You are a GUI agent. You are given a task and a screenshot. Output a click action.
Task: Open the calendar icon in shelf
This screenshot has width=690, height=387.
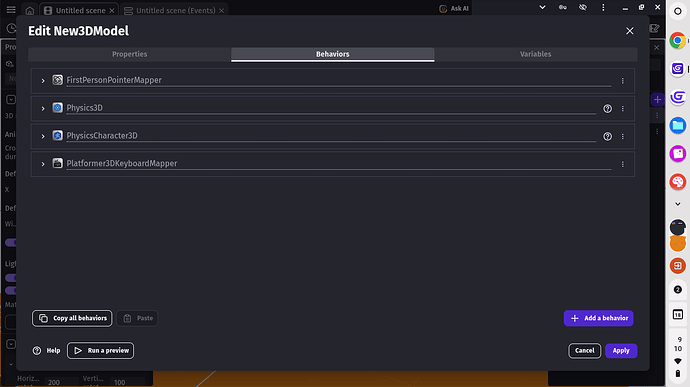(x=678, y=314)
